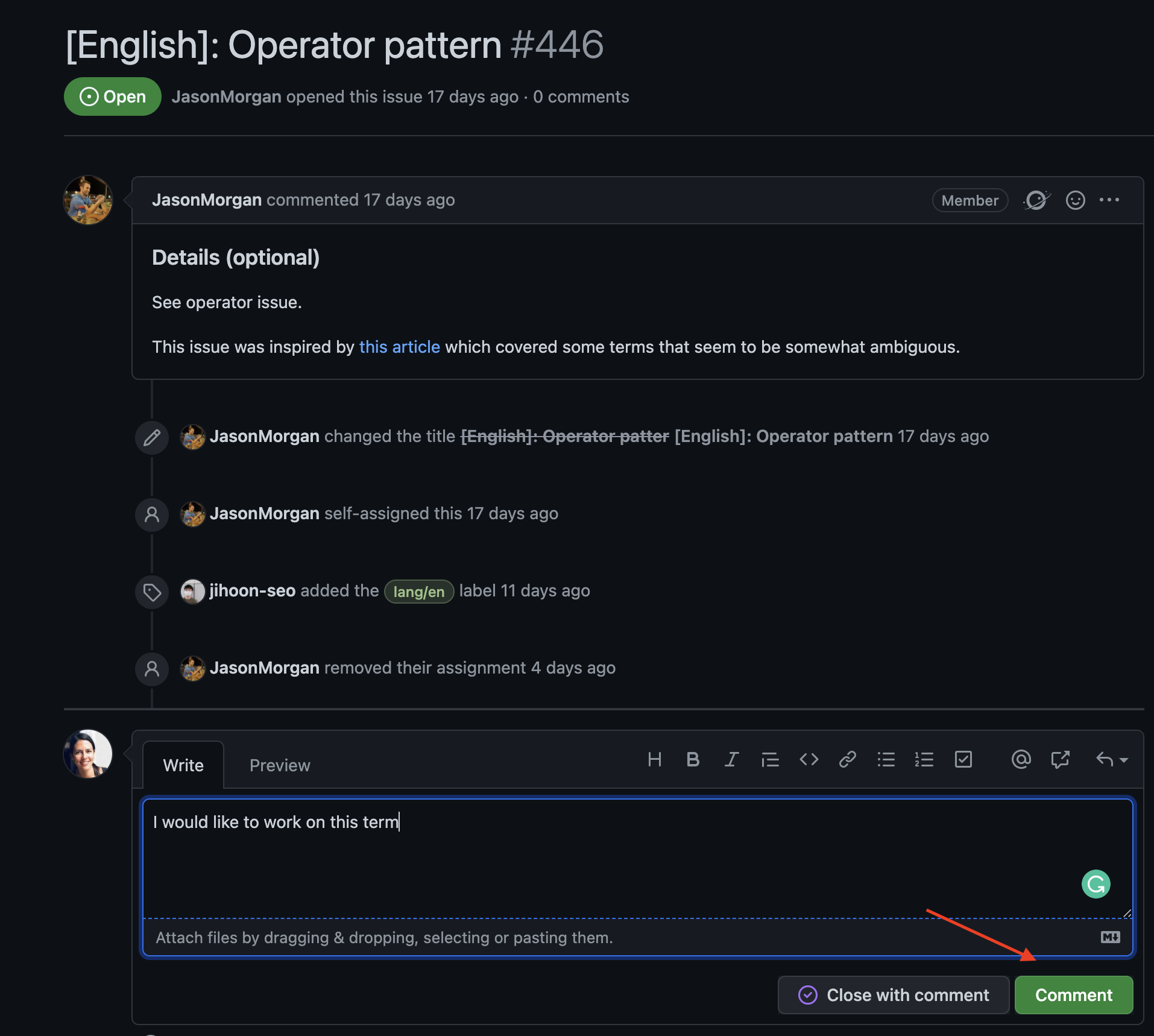Image resolution: width=1154 pixels, height=1036 pixels.
Task: Switch to the Preview tab
Action: 280,765
